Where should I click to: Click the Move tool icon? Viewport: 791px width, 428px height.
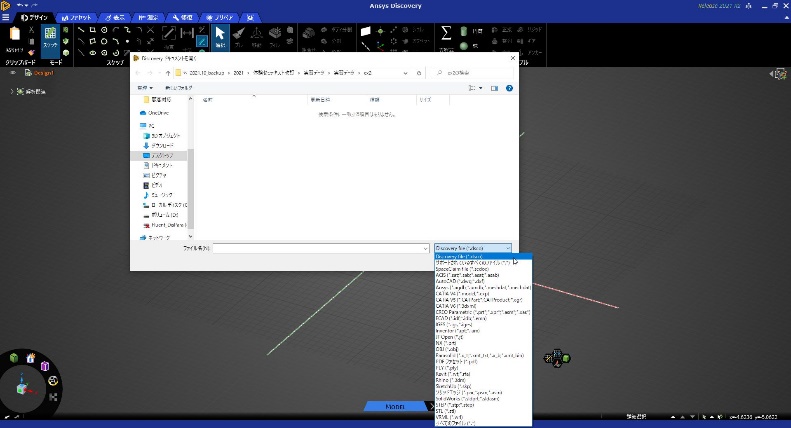pos(257,35)
